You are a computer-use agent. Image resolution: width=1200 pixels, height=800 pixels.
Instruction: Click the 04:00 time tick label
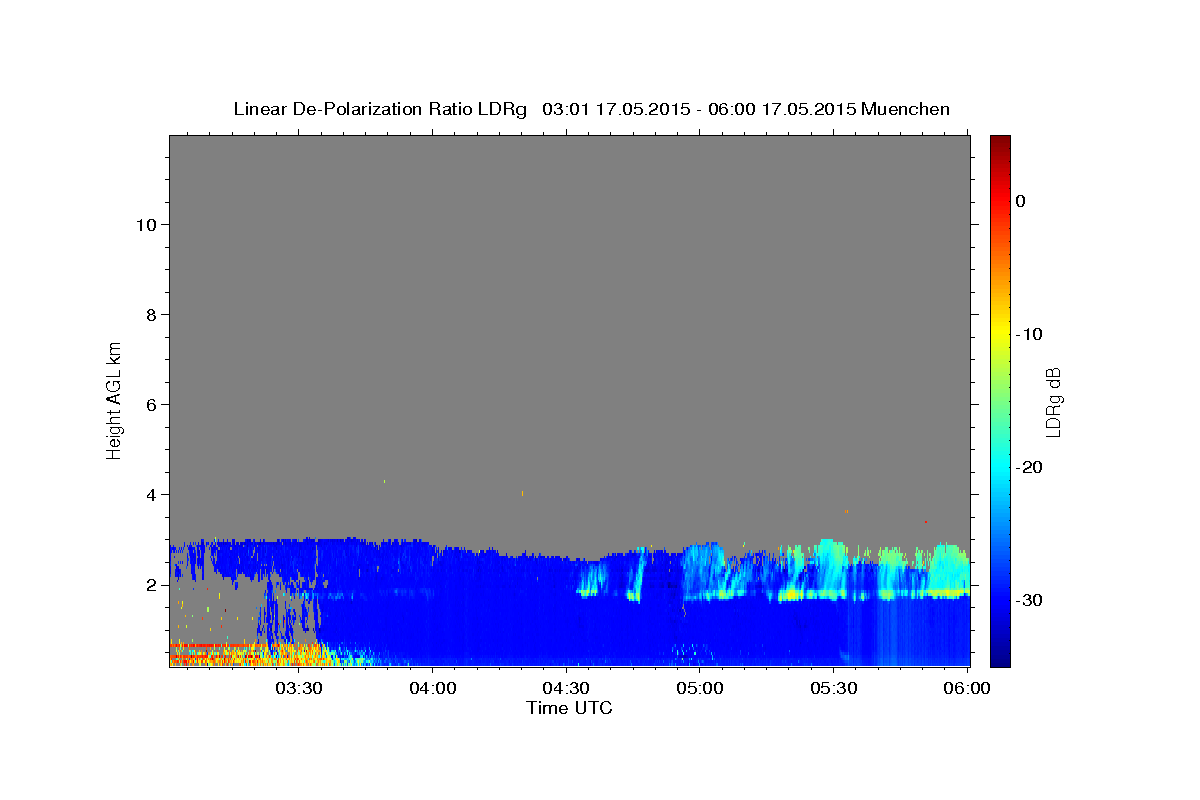(x=432, y=688)
